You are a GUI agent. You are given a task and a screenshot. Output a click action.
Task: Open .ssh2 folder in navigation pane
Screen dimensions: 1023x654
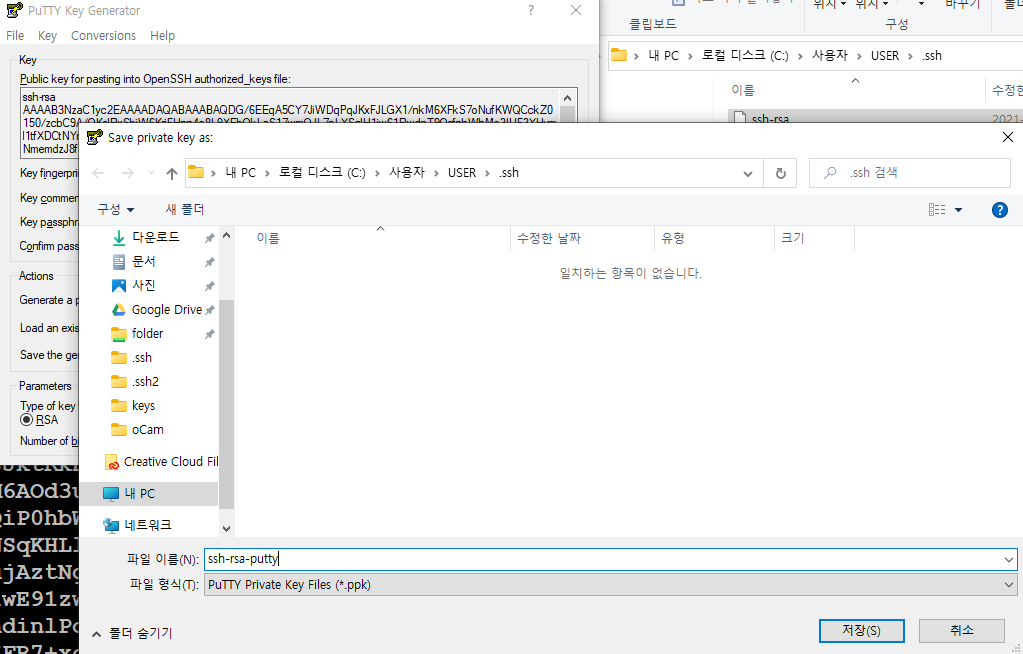coord(145,381)
